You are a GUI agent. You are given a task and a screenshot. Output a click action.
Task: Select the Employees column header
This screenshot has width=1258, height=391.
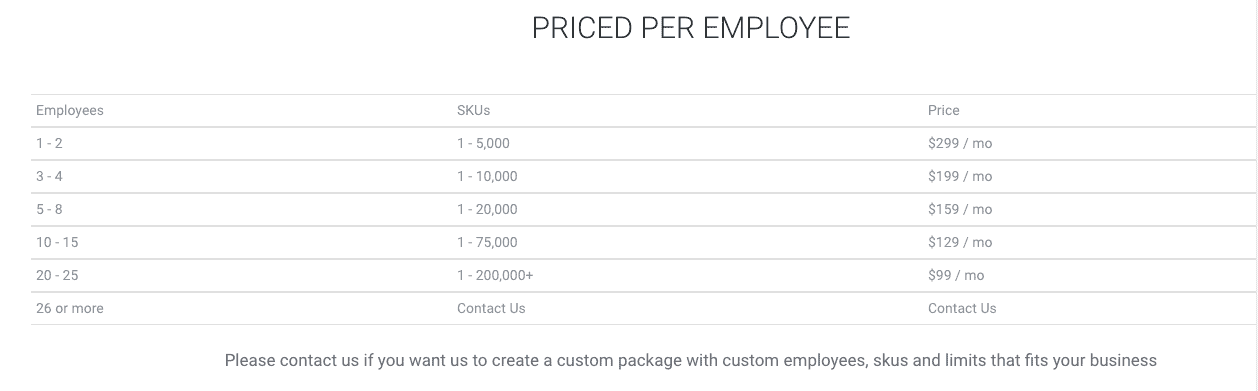click(70, 110)
